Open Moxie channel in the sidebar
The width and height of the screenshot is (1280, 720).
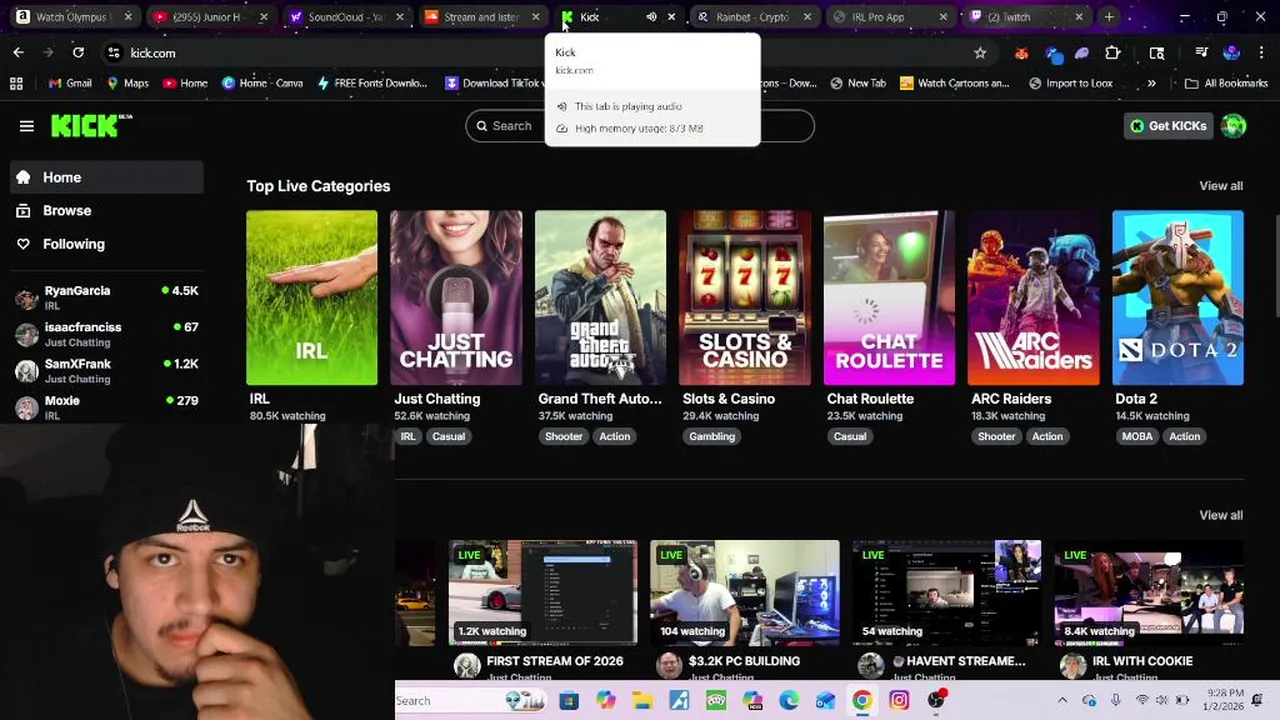click(106, 407)
